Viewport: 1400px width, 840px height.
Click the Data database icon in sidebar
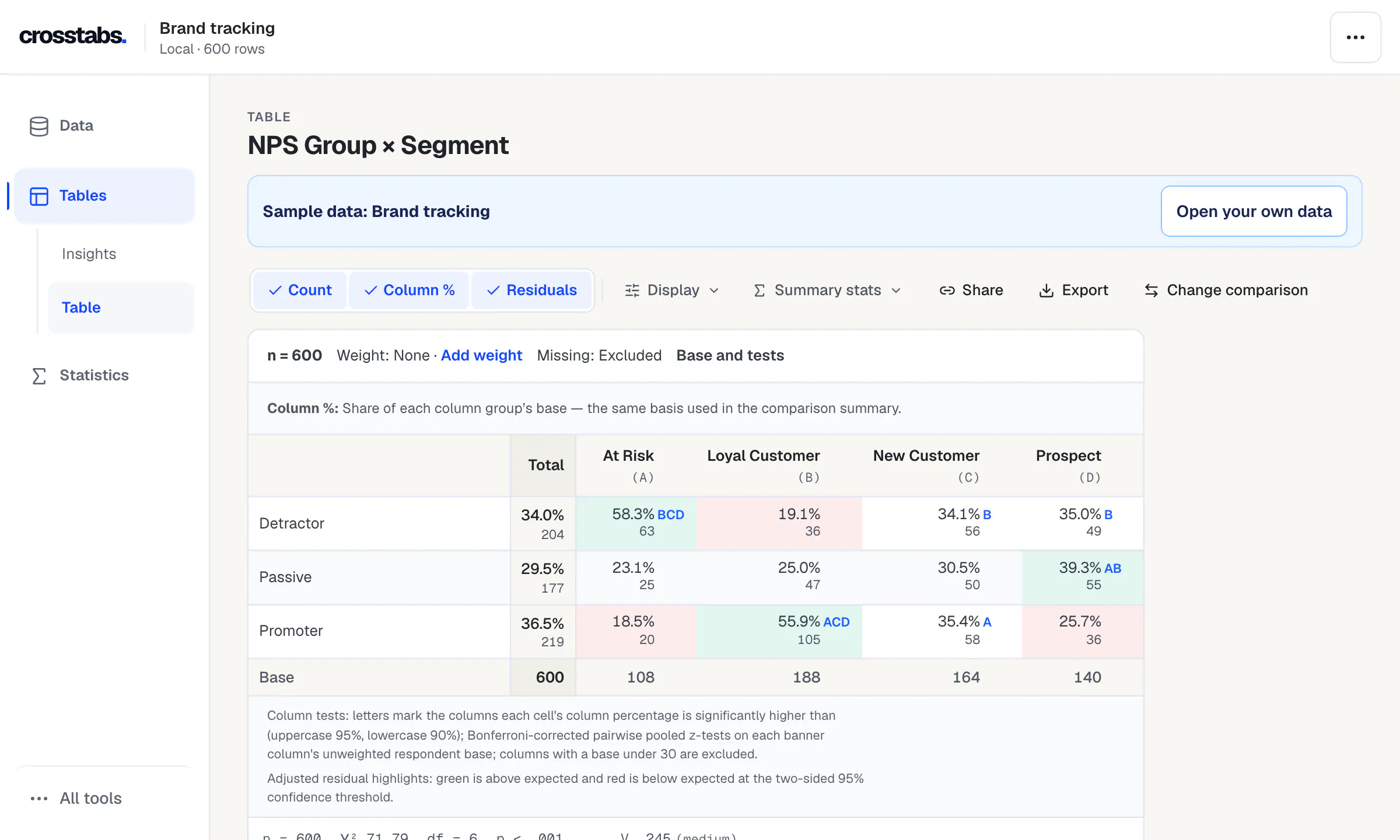coord(39,126)
